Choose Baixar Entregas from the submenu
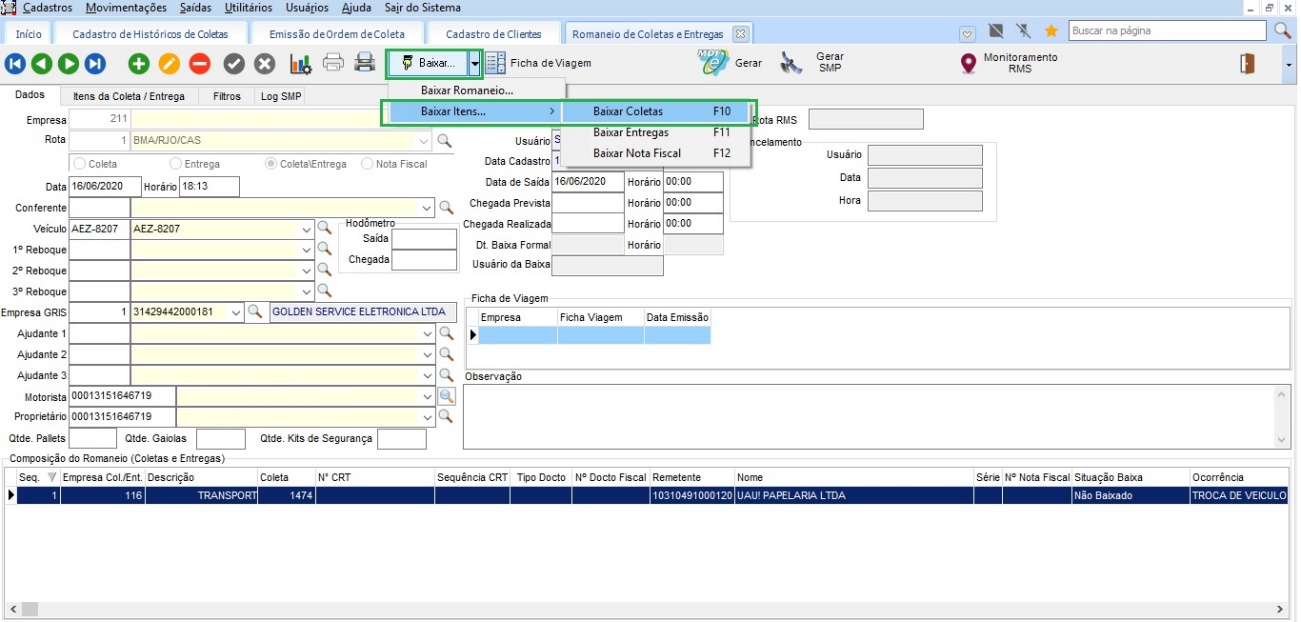This screenshot has width=1301, height=622. coord(630,132)
